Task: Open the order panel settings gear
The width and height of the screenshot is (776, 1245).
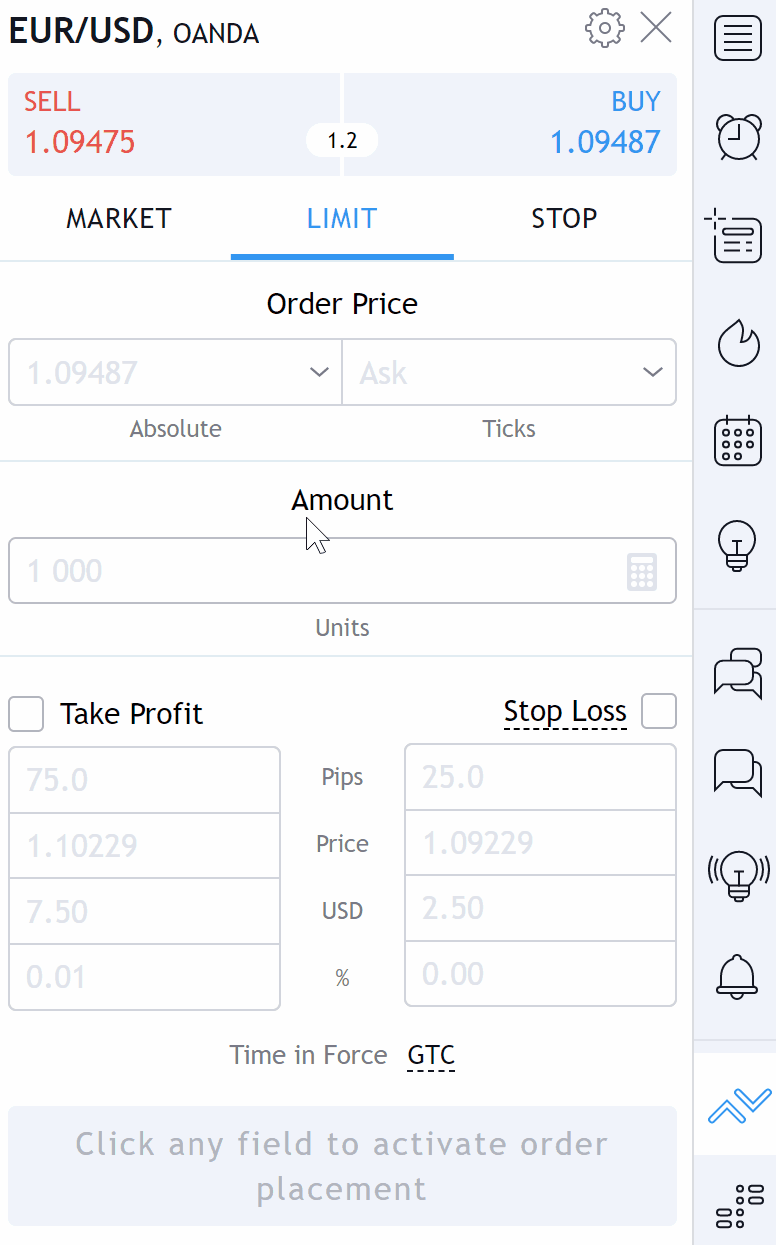Action: tap(604, 29)
